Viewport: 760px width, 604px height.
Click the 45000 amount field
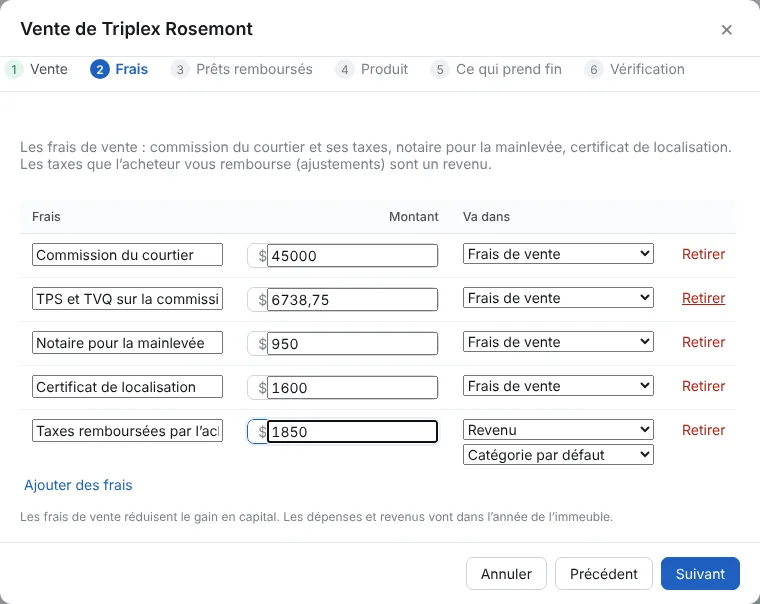(352, 255)
